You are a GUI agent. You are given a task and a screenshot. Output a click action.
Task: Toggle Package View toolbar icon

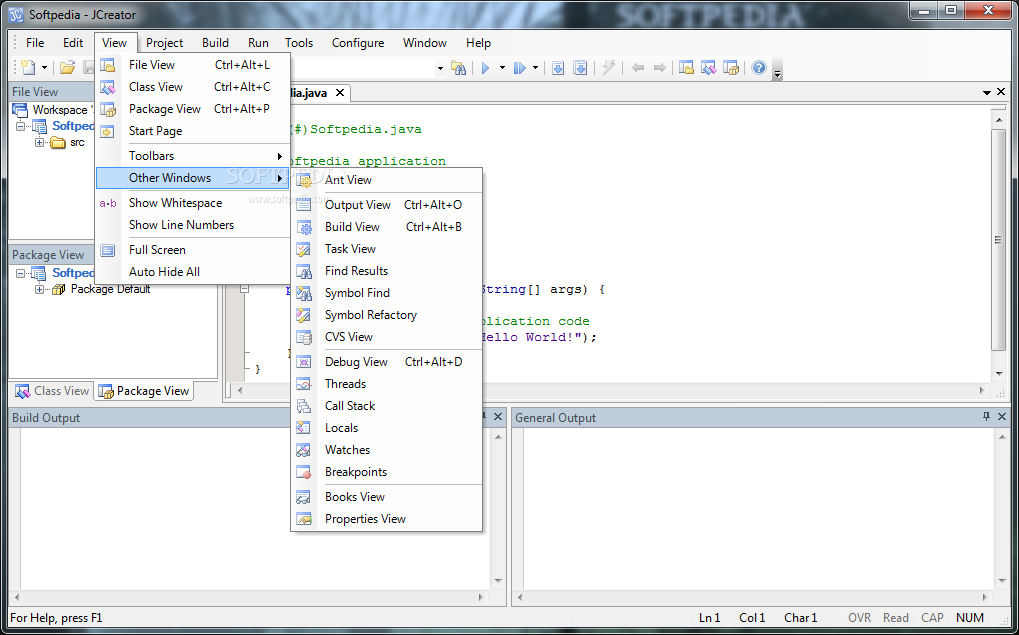point(731,68)
